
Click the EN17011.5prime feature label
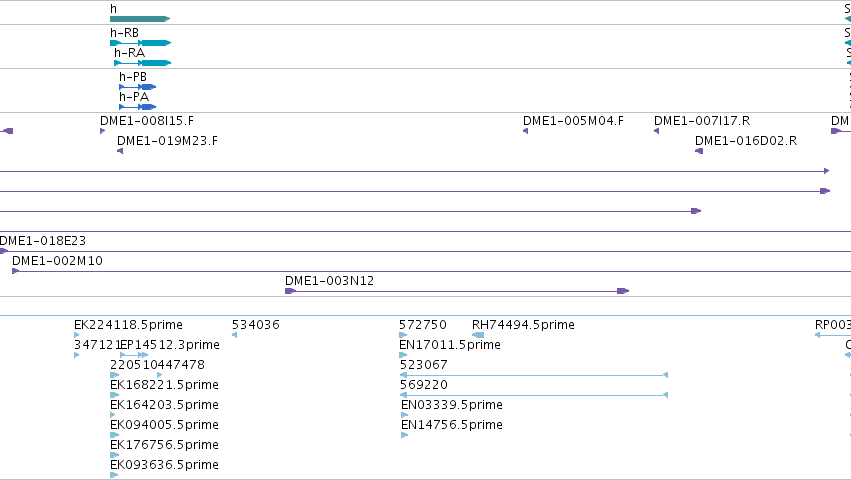[450, 345]
